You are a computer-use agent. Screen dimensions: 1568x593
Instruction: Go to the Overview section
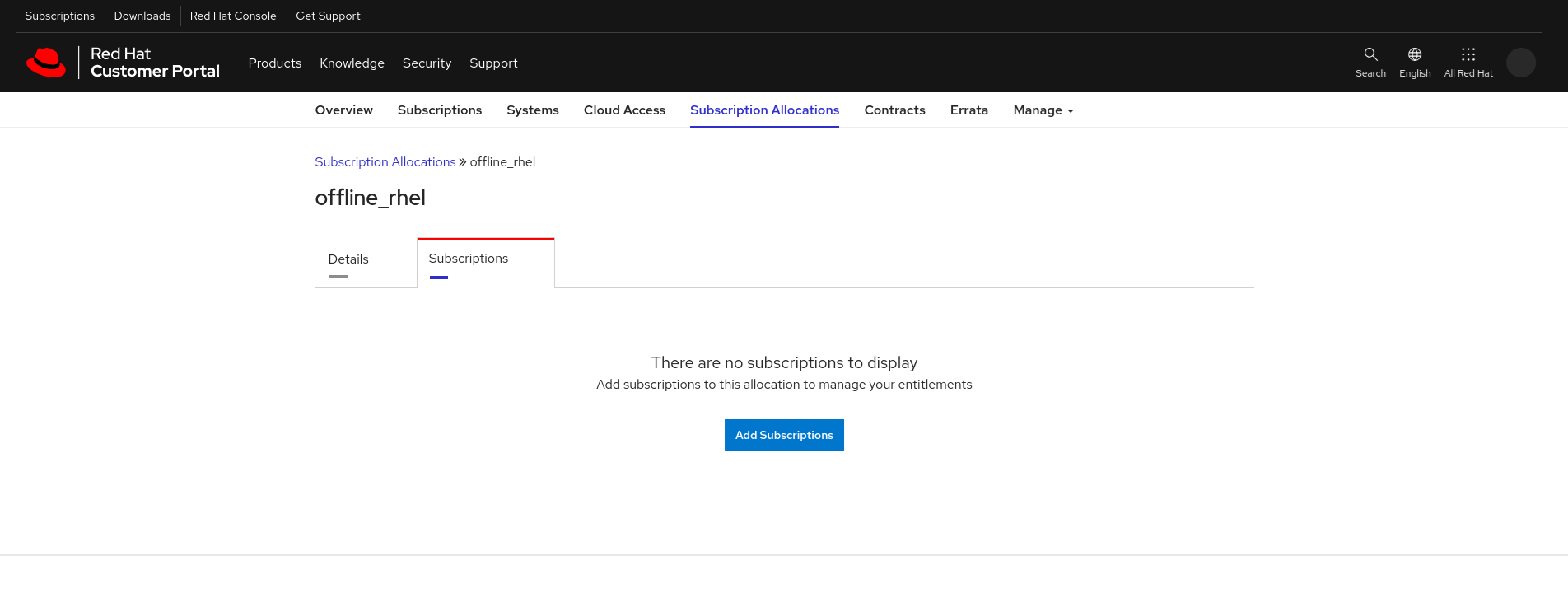pyautogui.click(x=343, y=110)
